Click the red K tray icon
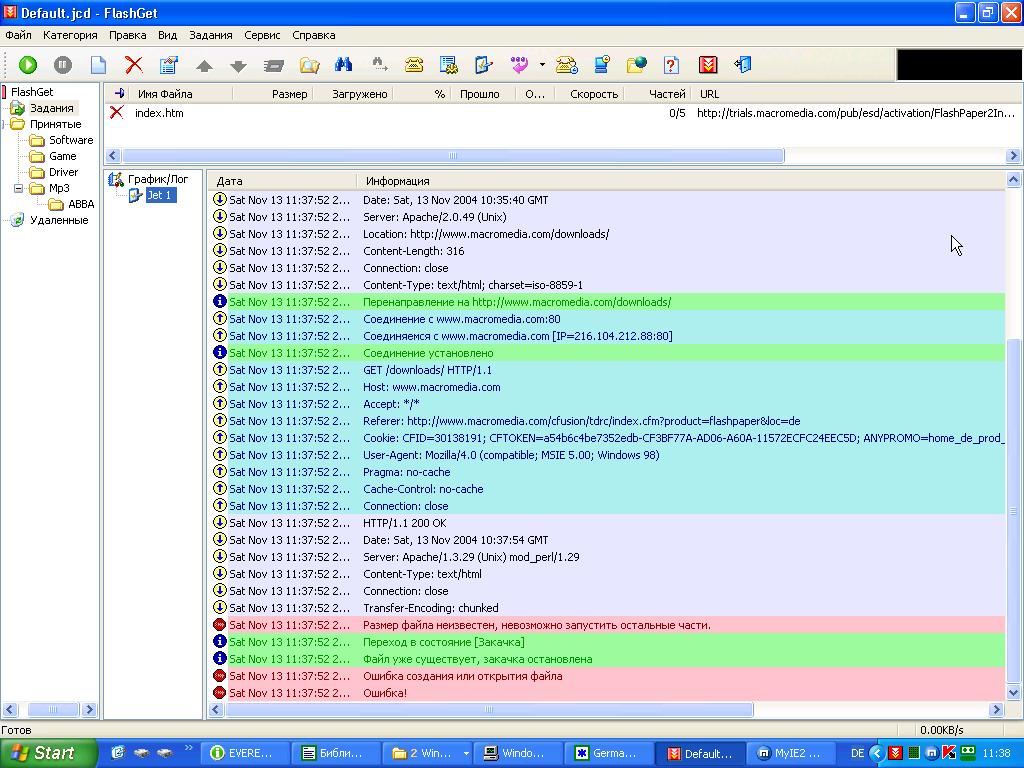The height and width of the screenshot is (768, 1024). tap(948, 754)
